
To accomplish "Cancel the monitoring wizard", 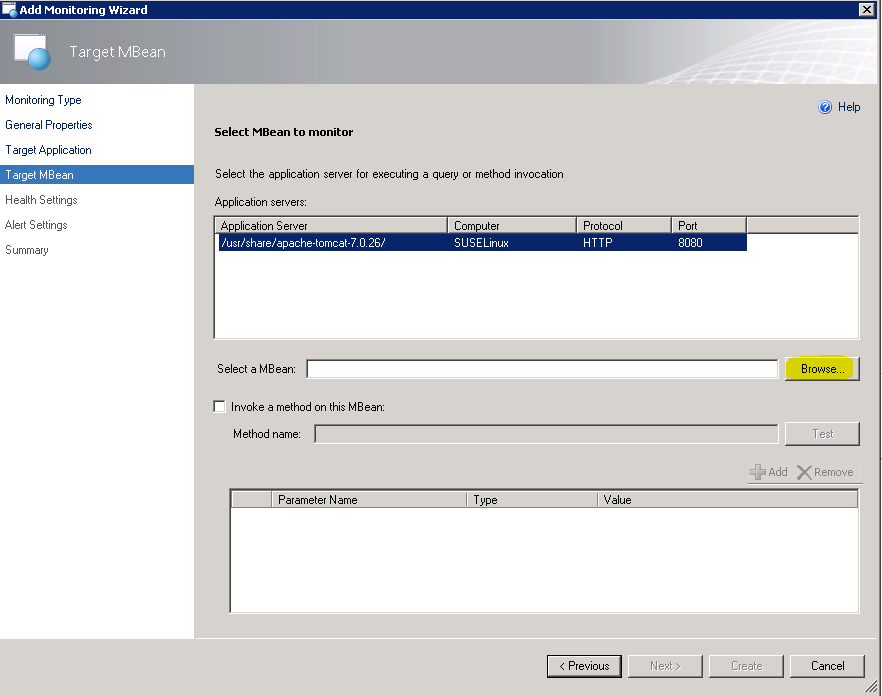I will pos(827,665).
